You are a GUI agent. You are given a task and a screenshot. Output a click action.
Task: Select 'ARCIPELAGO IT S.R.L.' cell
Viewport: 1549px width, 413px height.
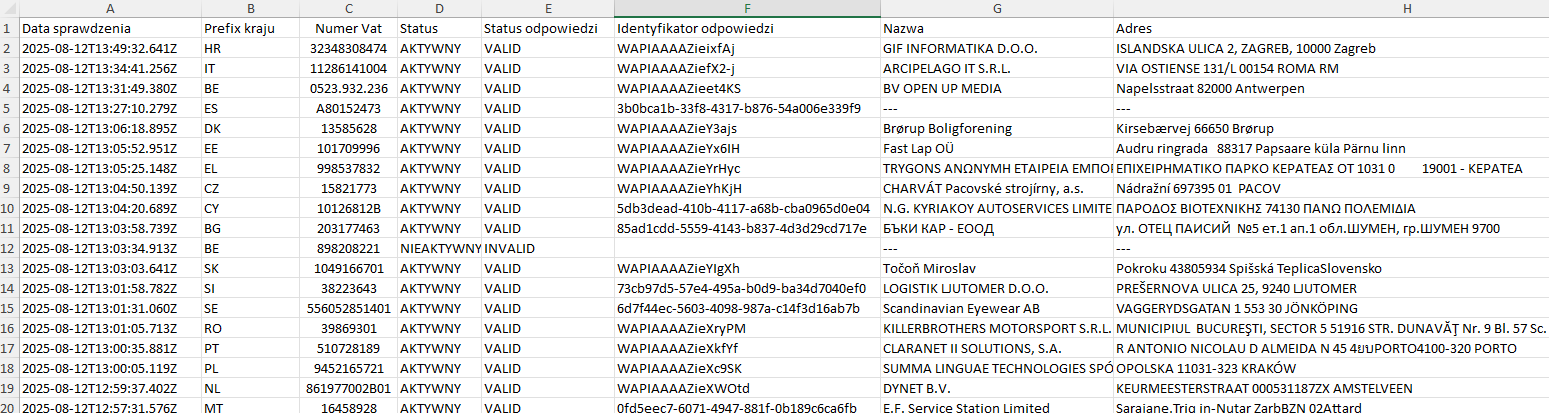(996, 68)
